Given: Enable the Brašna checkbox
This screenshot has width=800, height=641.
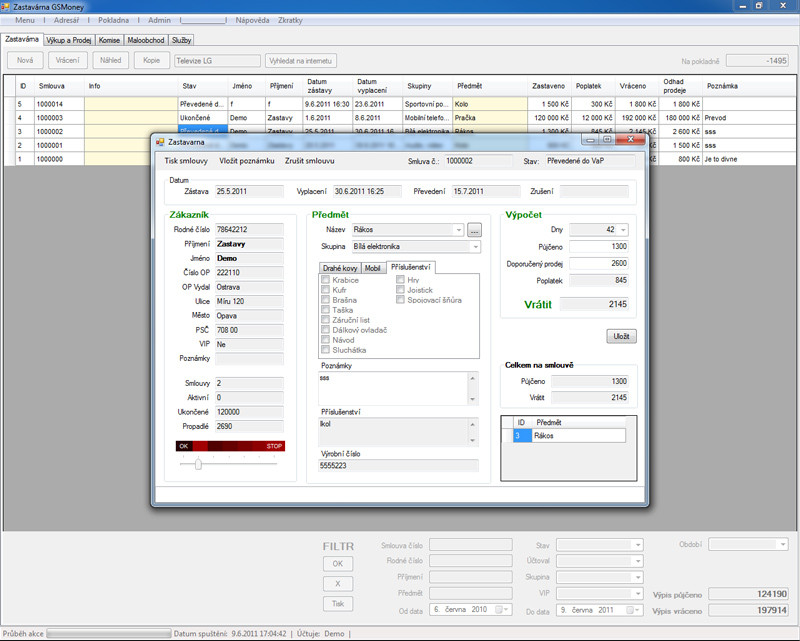Looking at the screenshot, I should [x=325, y=300].
